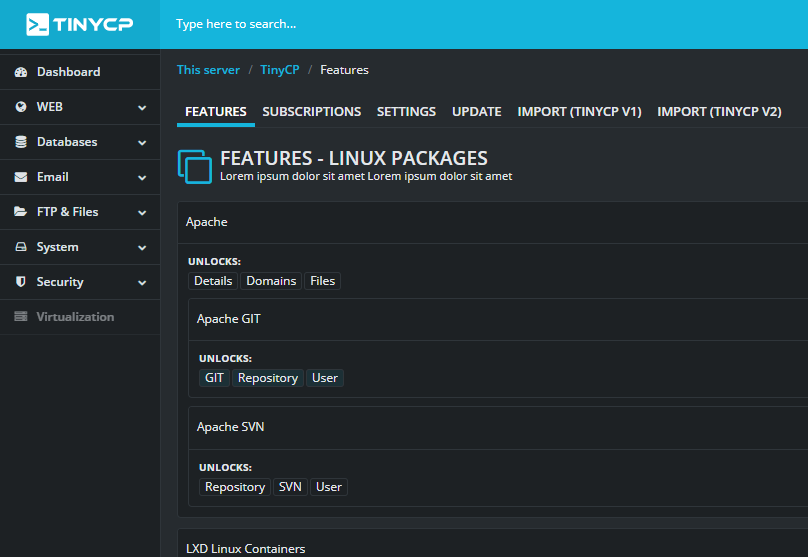This screenshot has height=557, width=808.
Task: Open the IMPORT (TINYCP V1) tab
Action: click(x=579, y=112)
